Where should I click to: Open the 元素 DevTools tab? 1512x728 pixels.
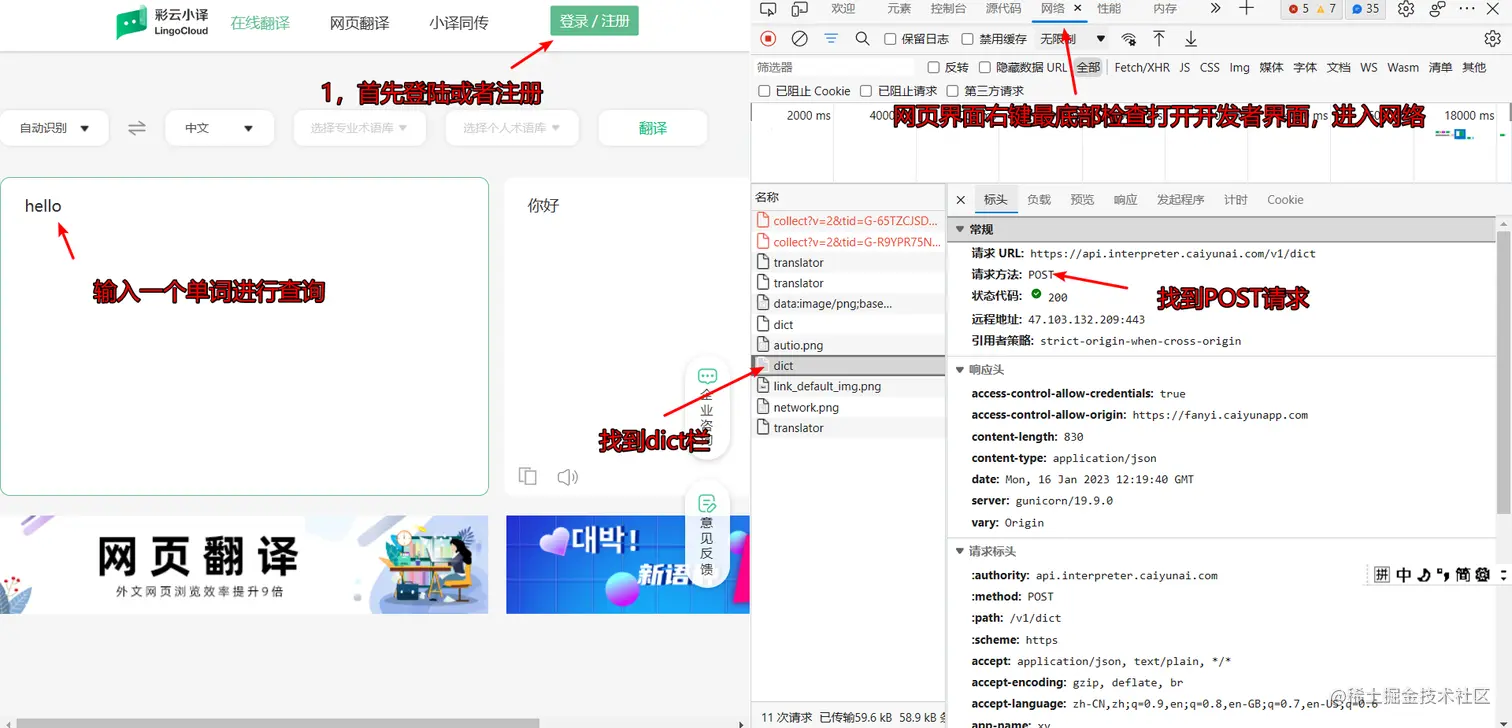[x=899, y=9]
